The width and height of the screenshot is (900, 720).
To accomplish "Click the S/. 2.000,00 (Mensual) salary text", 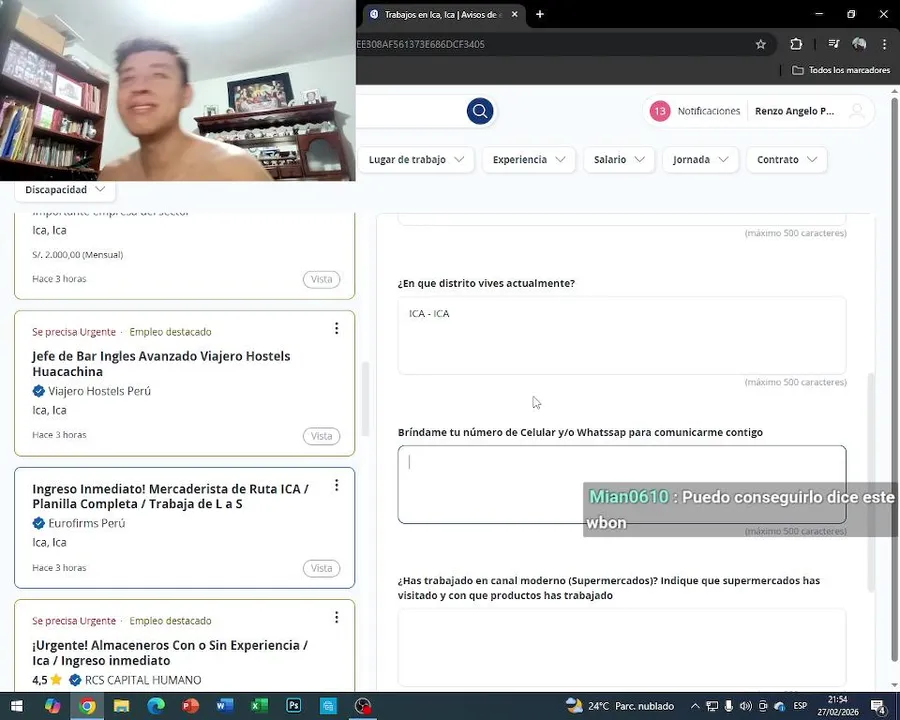I will tap(77, 254).
